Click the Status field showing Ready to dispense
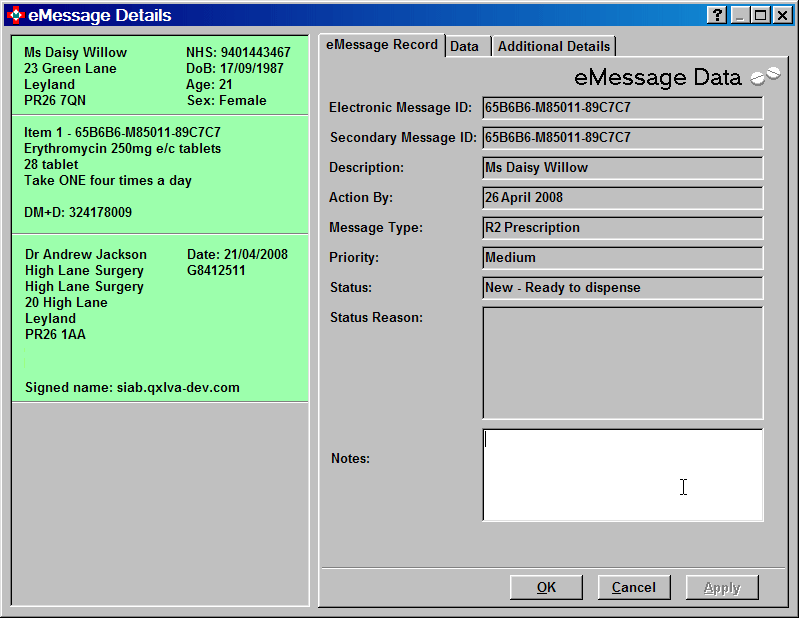The width and height of the screenshot is (799, 618). coord(622,287)
